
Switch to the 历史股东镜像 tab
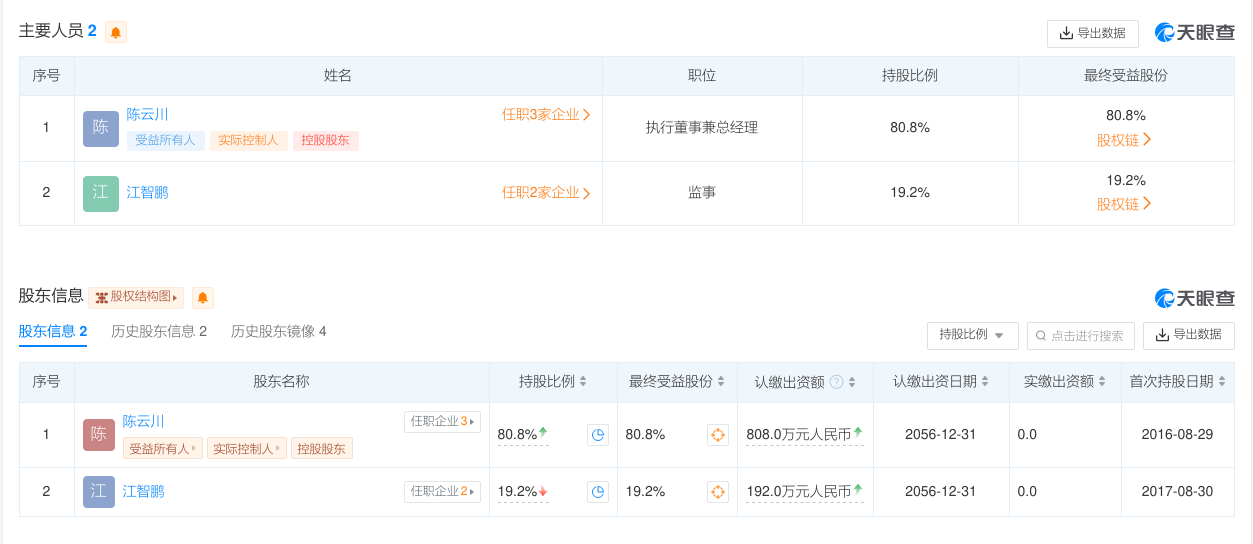click(x=278, y=331)
